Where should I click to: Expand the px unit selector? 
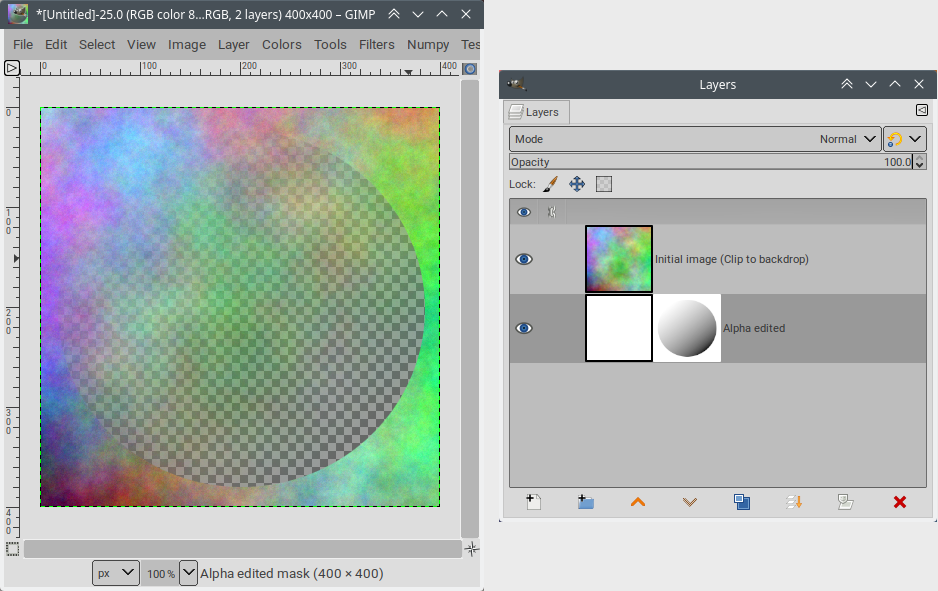click(116, 573)
